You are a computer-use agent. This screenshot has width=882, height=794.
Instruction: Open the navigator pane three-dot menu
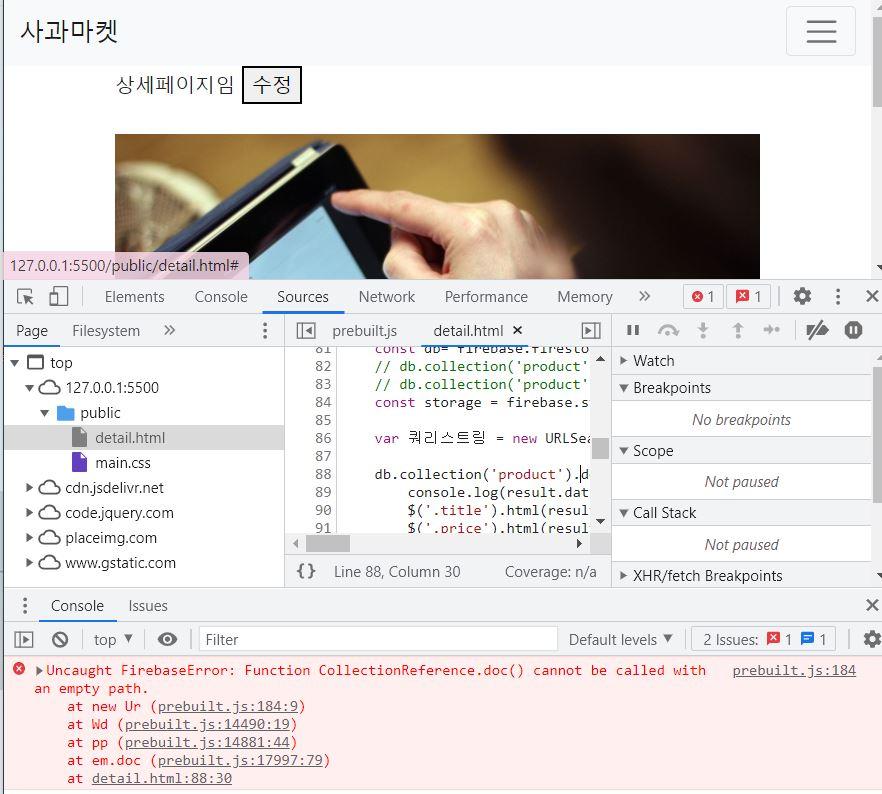point(265,331)
